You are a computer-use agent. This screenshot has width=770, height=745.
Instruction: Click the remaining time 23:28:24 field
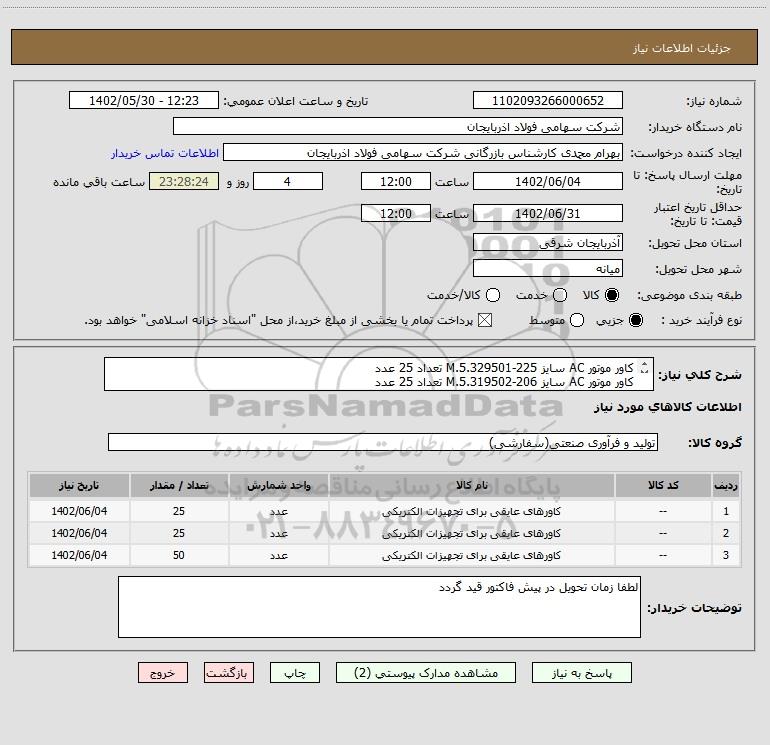pyautogui.click(x=184, y=181)
